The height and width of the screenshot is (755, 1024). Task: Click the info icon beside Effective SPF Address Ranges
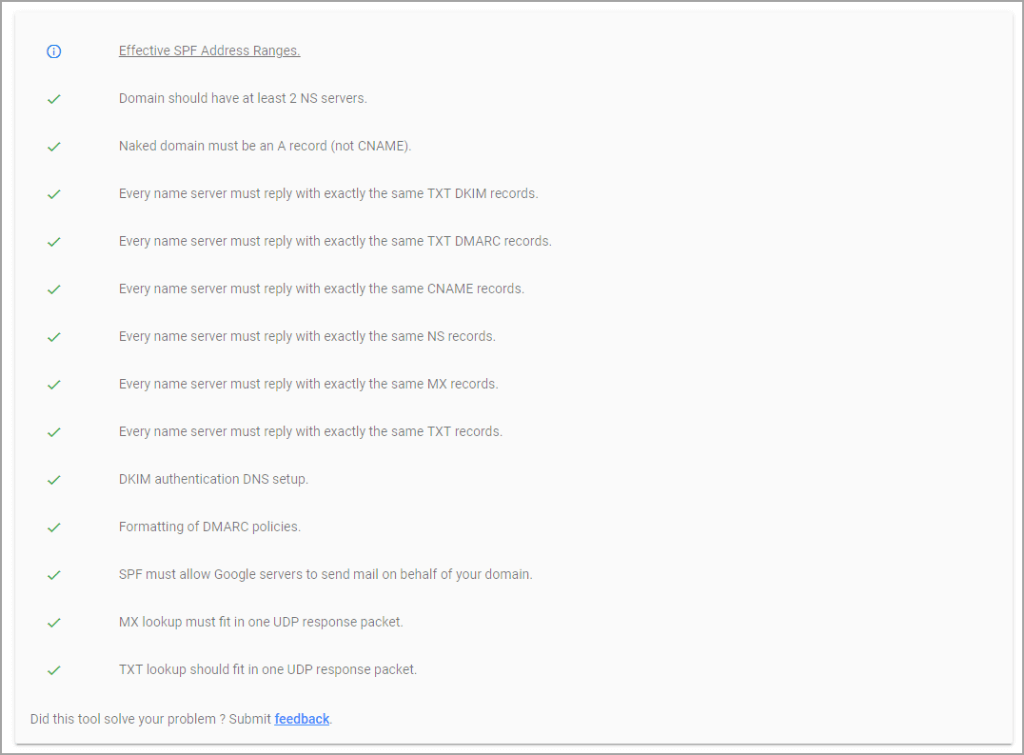54,51
